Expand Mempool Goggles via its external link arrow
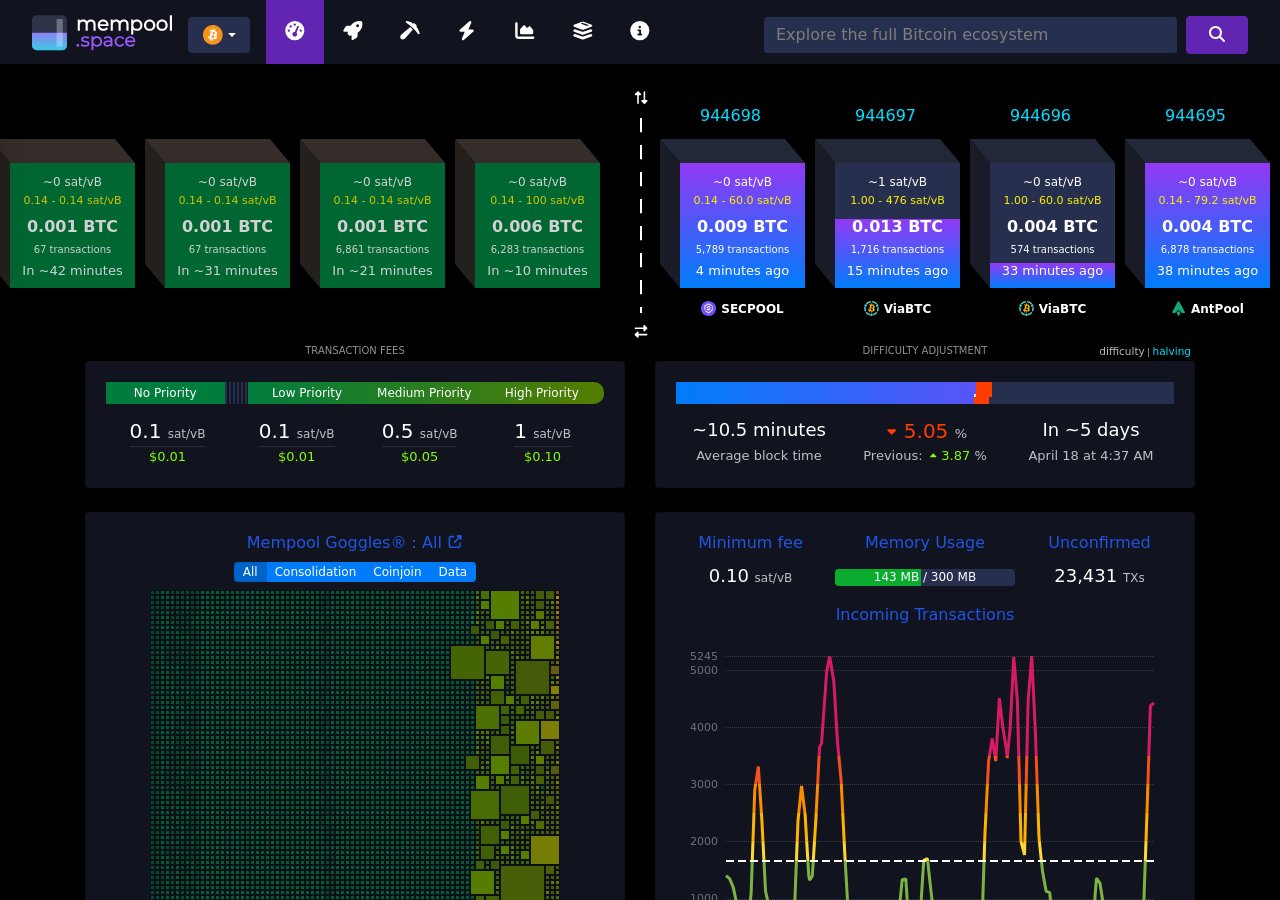The height and width of the screenshot is (900, 1280). click(x=455, y=541)
